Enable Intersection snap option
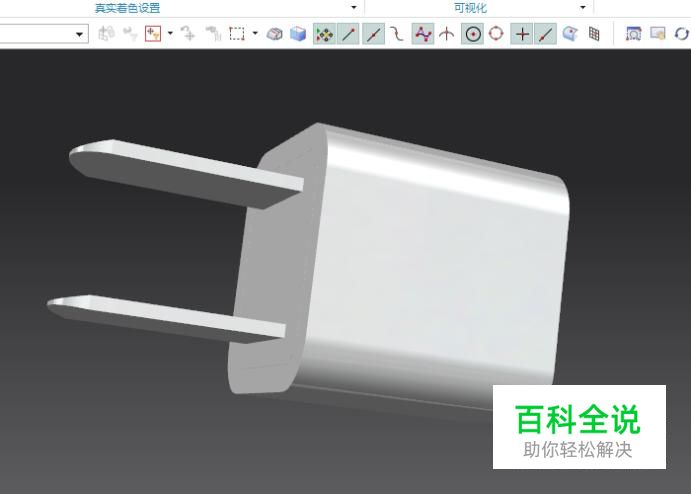 click(x=447, y=34)
